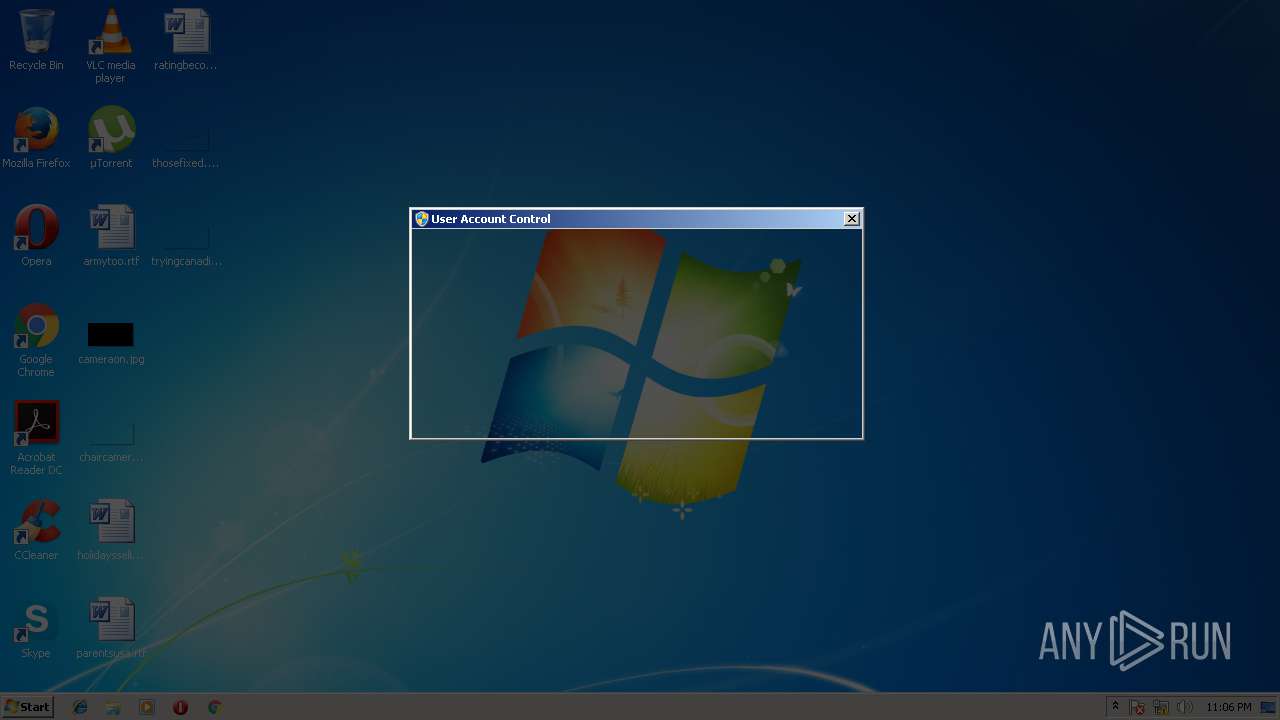Select the chaircamer... desktop file
The height and width of the screenshot is (720, 1280).
point(111,440)
